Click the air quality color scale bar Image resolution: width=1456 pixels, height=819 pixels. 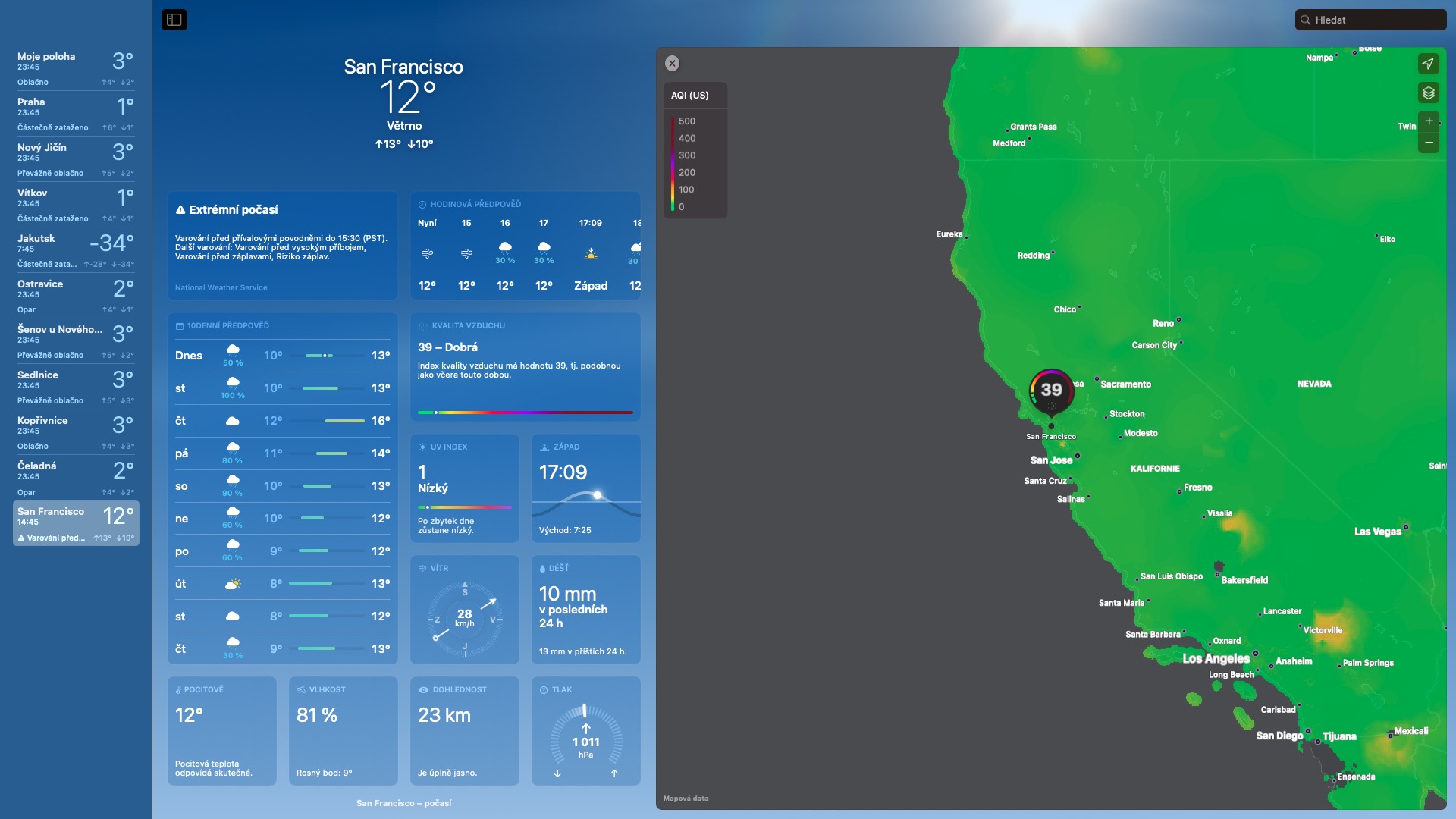click(x=525, y=413)
